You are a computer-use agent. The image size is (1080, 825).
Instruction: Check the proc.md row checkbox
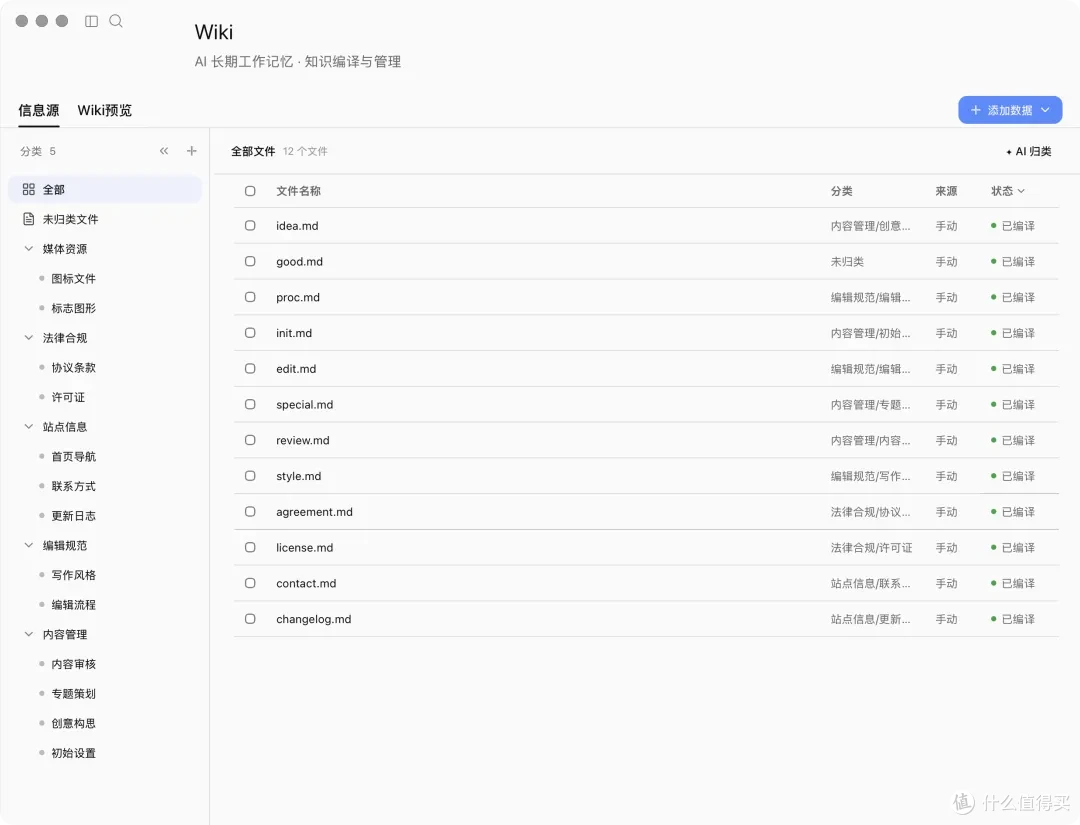[250, 297]
